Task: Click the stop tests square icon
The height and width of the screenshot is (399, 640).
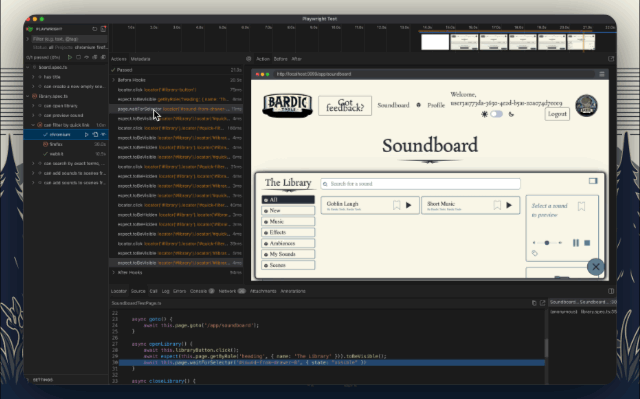Action: (78, 58)
